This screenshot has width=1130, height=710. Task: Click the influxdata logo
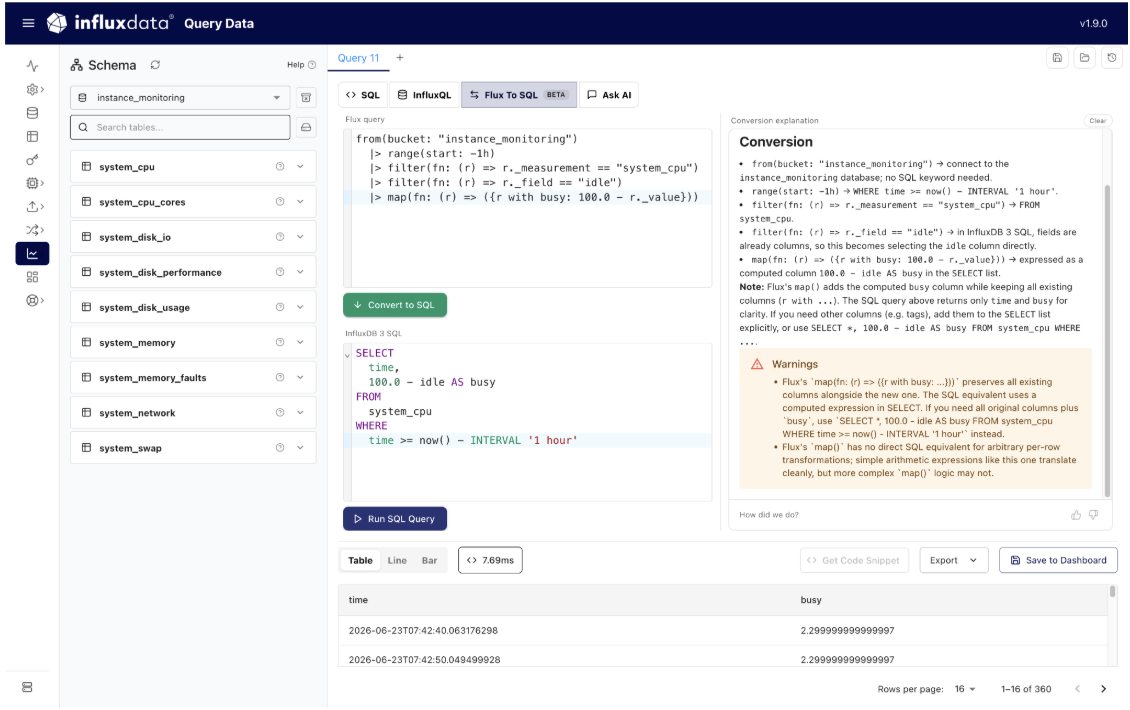coord(110,23)
